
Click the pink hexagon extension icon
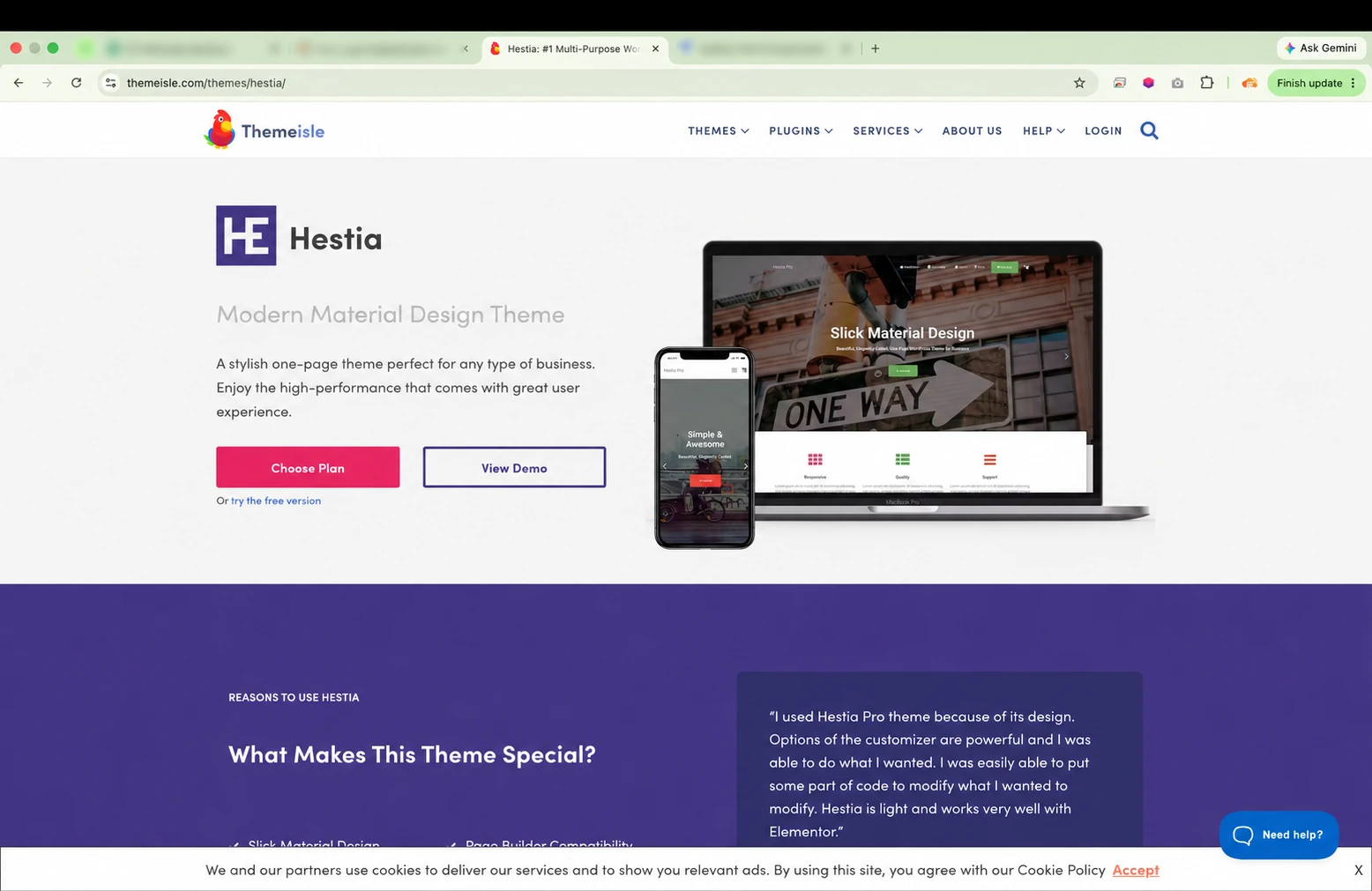[x=1148, y=83]
